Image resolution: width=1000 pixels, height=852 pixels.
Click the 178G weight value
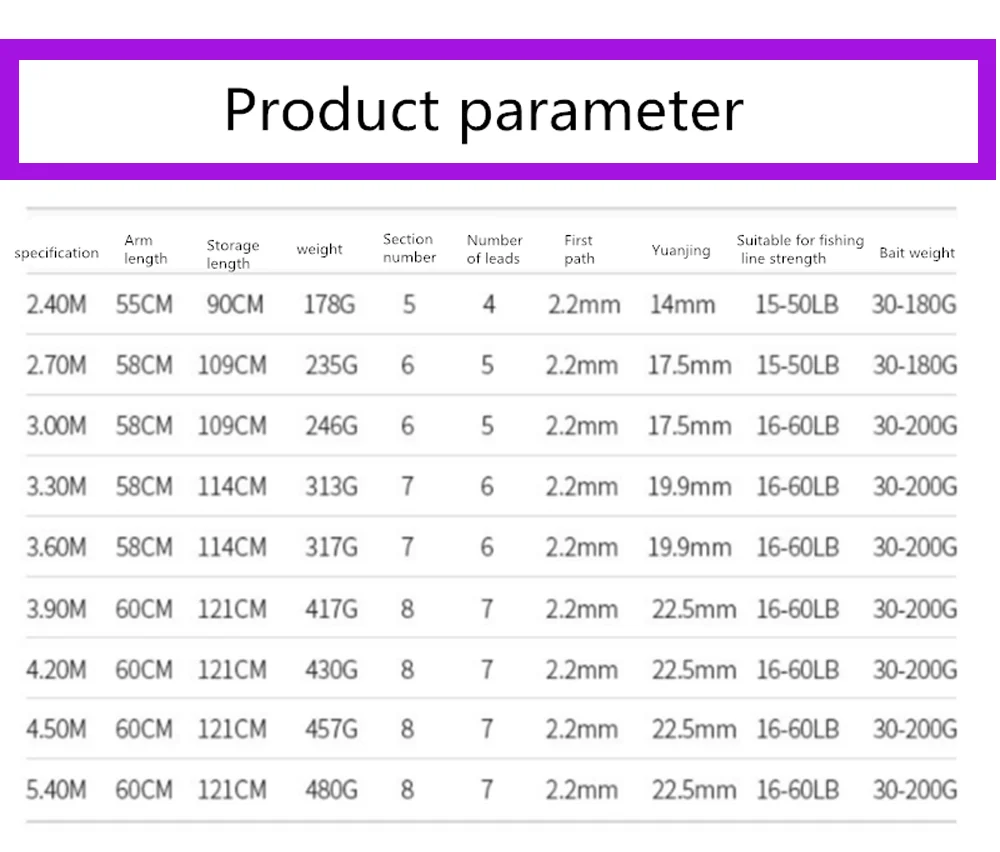coord(330,304)
